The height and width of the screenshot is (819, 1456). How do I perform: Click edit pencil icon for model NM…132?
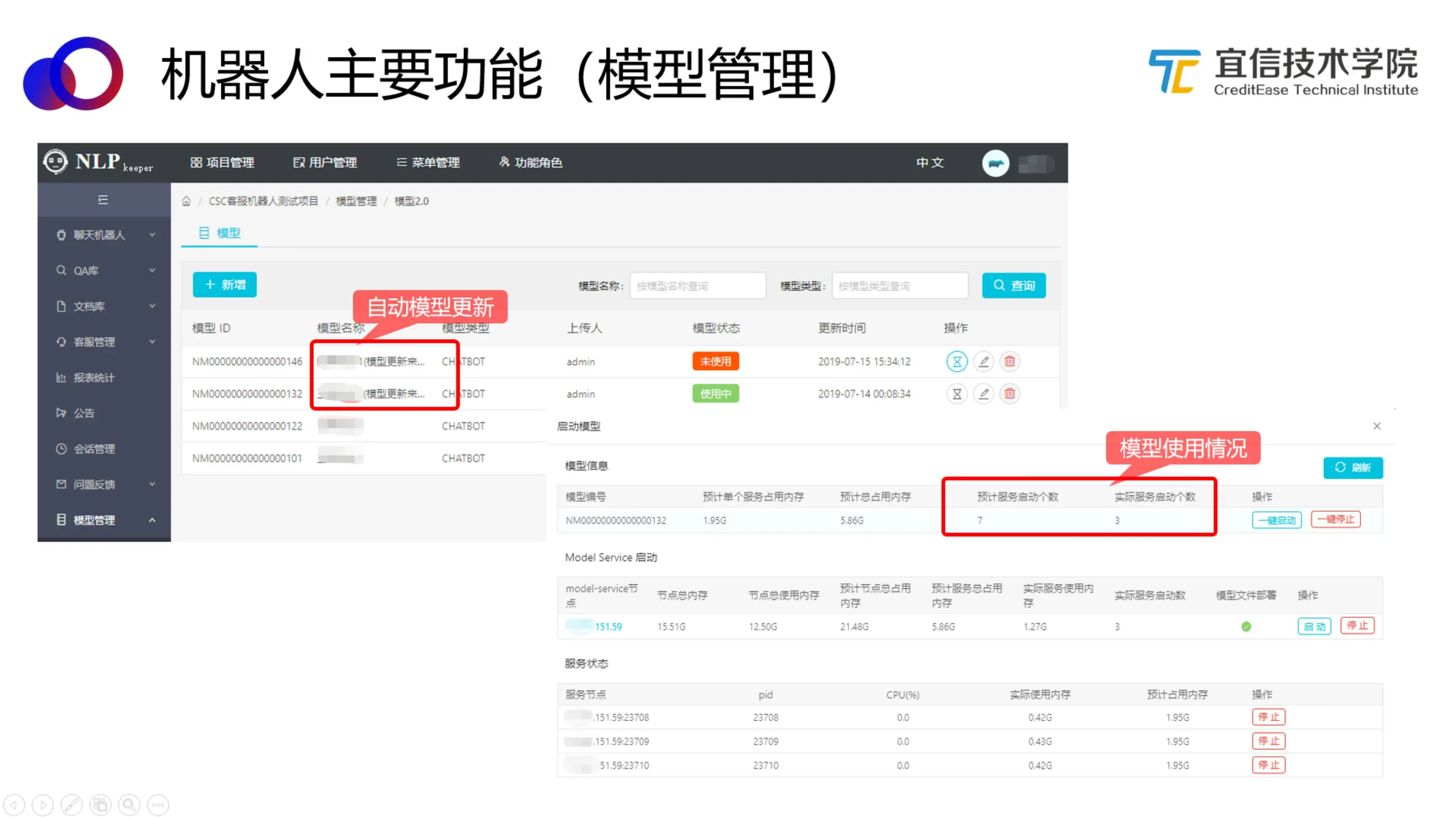pos(984,393)
